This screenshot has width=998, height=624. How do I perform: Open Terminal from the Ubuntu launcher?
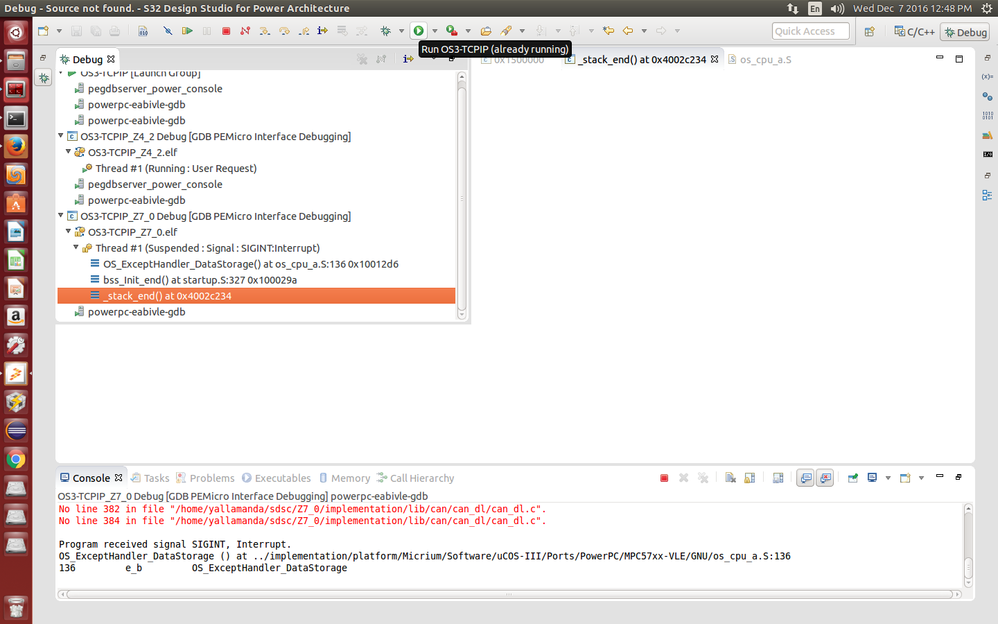[16, 118]
